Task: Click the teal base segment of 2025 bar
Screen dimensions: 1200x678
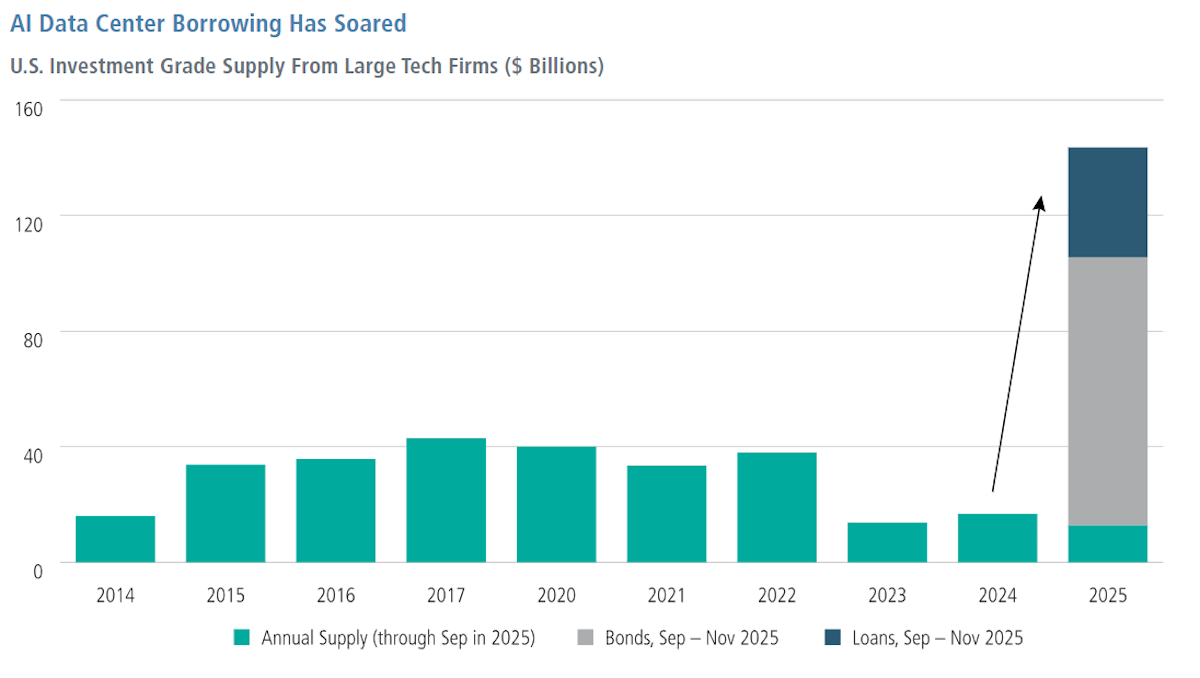Action: click(1107, 544)
